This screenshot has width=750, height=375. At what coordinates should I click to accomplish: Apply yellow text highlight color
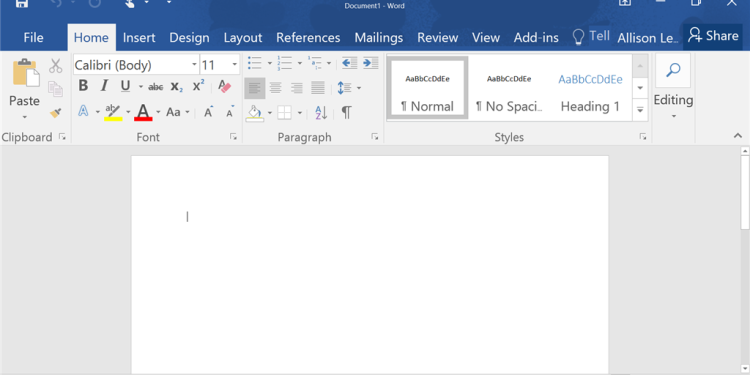tap(113, 112)
